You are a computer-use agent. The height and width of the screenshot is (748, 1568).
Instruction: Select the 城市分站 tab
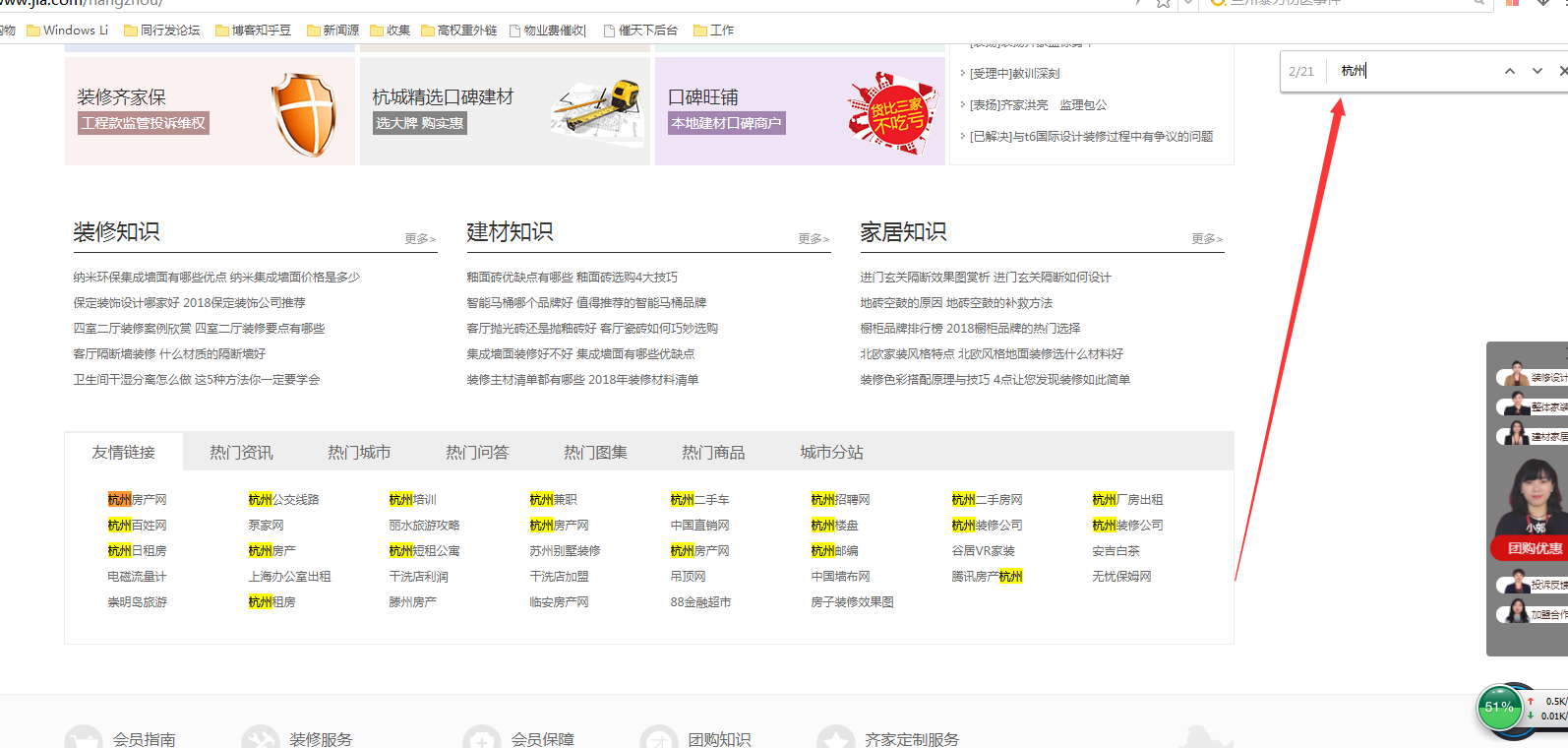pyautogui.click(x=831, y=452)
